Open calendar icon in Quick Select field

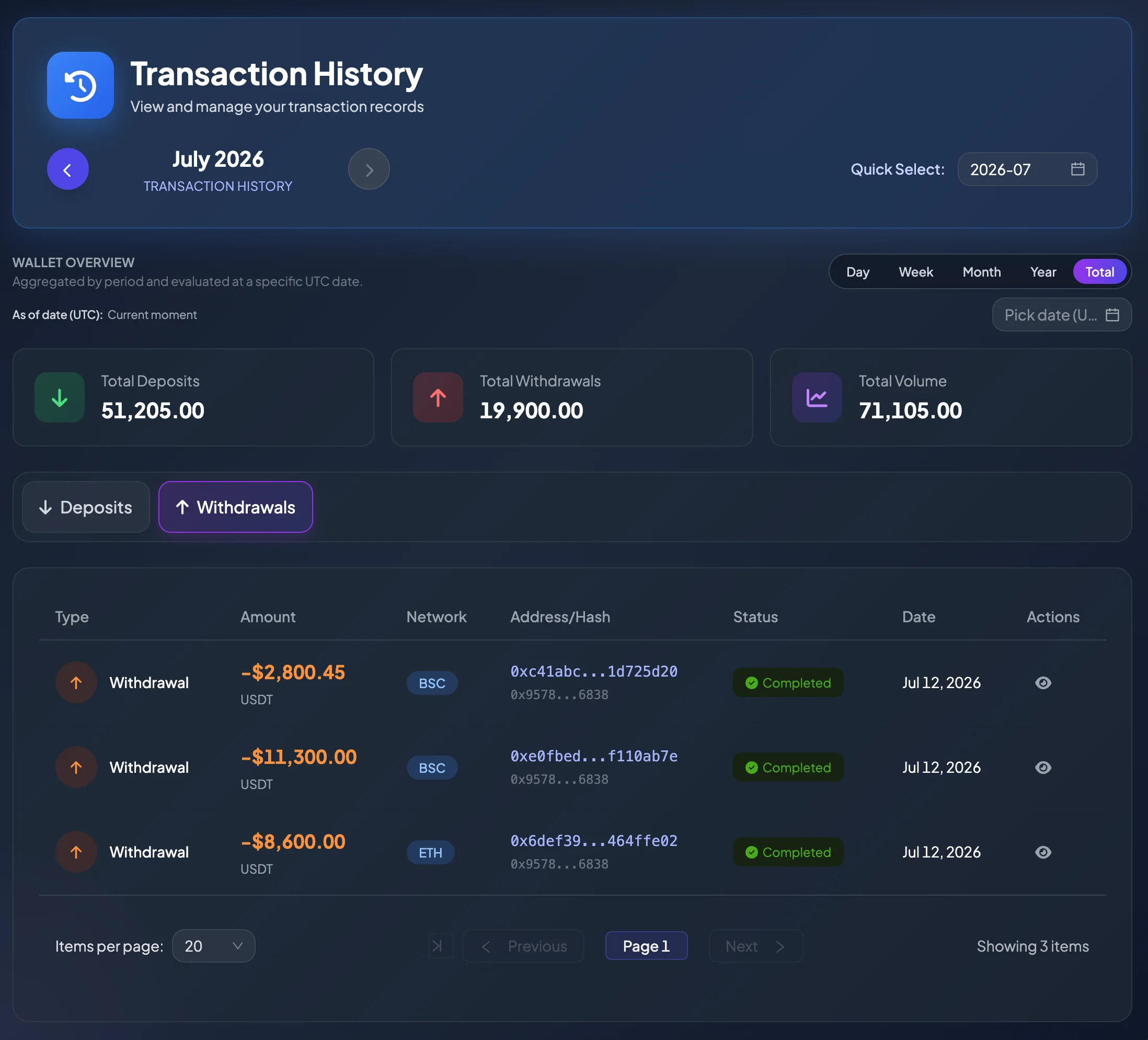pos(1077,169)
